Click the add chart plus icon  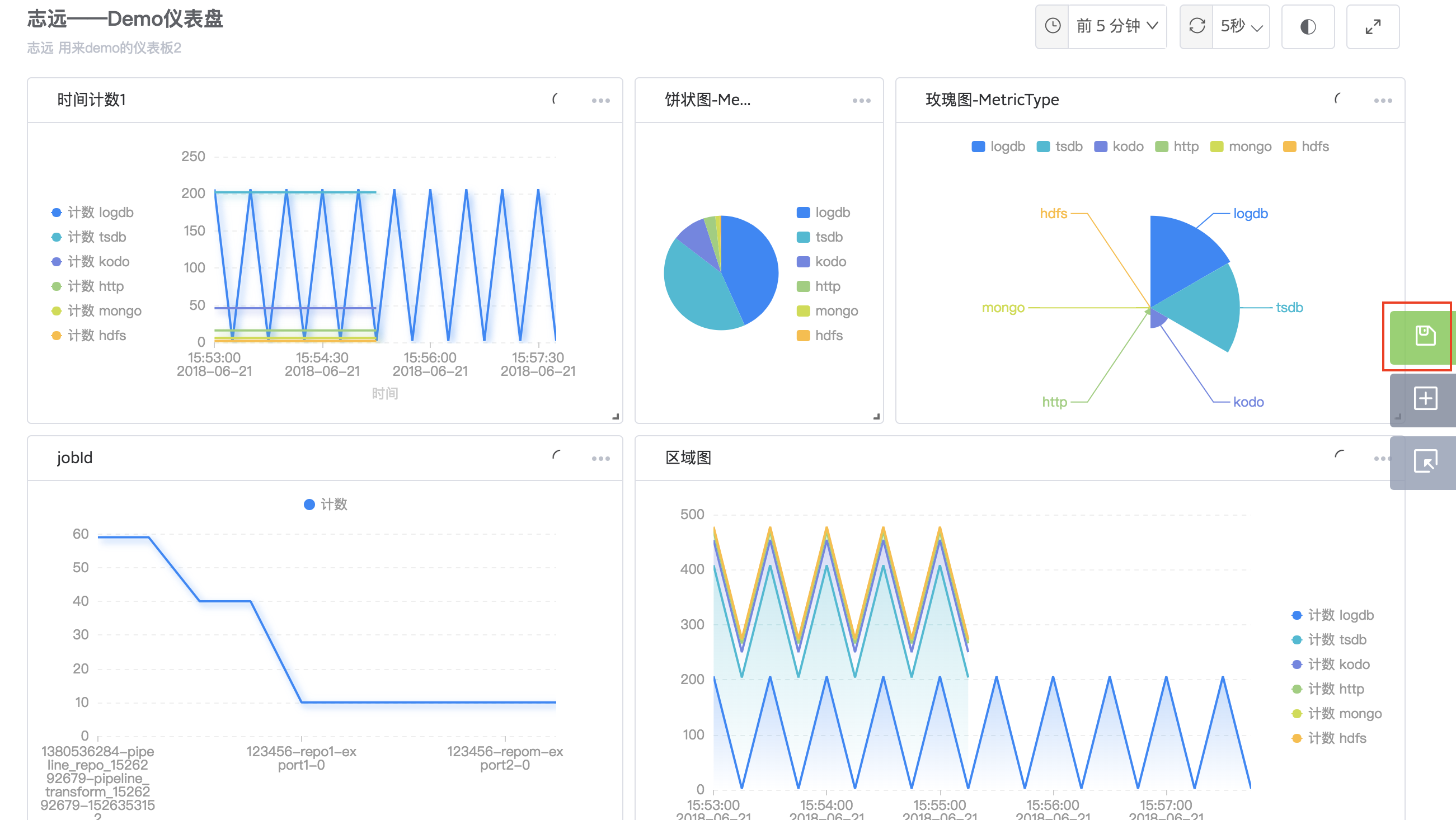coord(1425,398)
